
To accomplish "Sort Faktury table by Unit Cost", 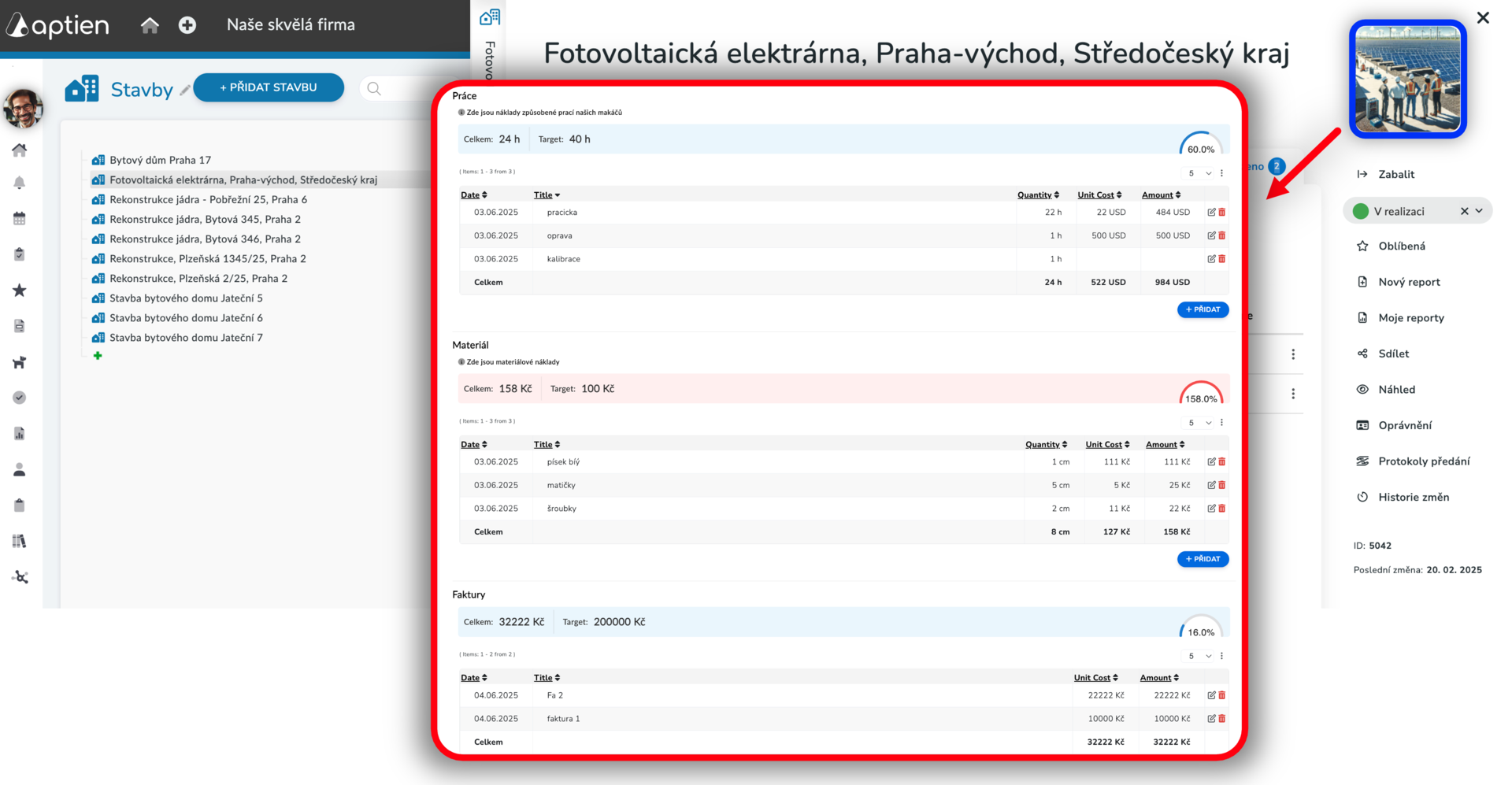I will tap(1095, 678).
